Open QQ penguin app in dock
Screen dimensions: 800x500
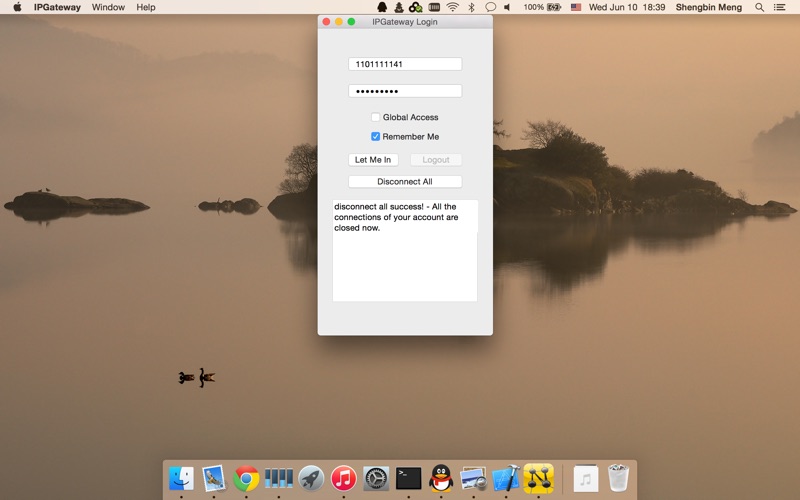tap(441, 478)
